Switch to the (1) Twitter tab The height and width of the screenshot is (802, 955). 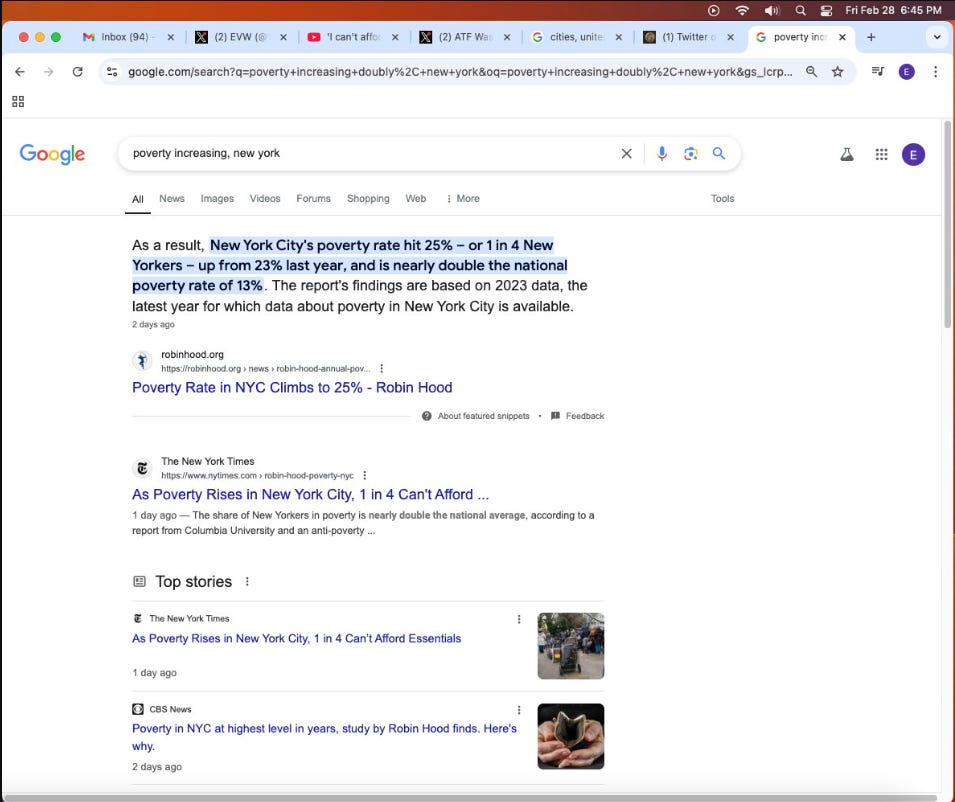[688, 37]
